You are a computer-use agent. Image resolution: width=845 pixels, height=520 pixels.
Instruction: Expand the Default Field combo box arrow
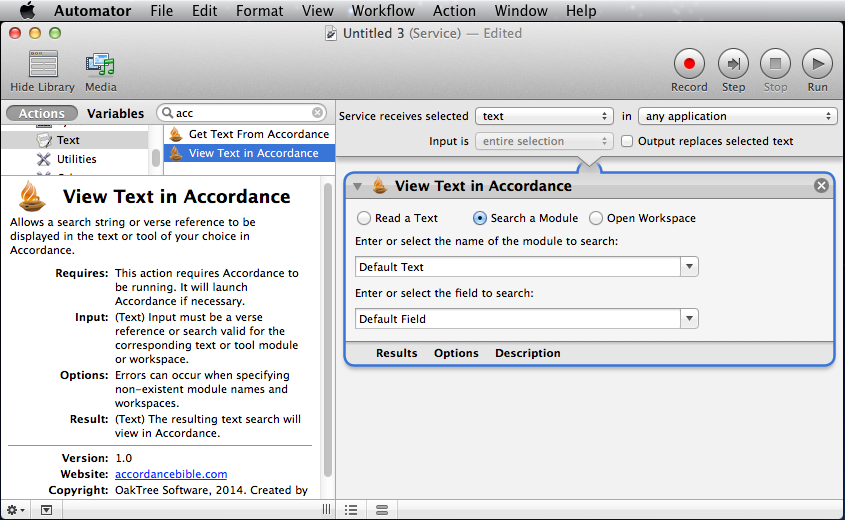coord(689,318)
